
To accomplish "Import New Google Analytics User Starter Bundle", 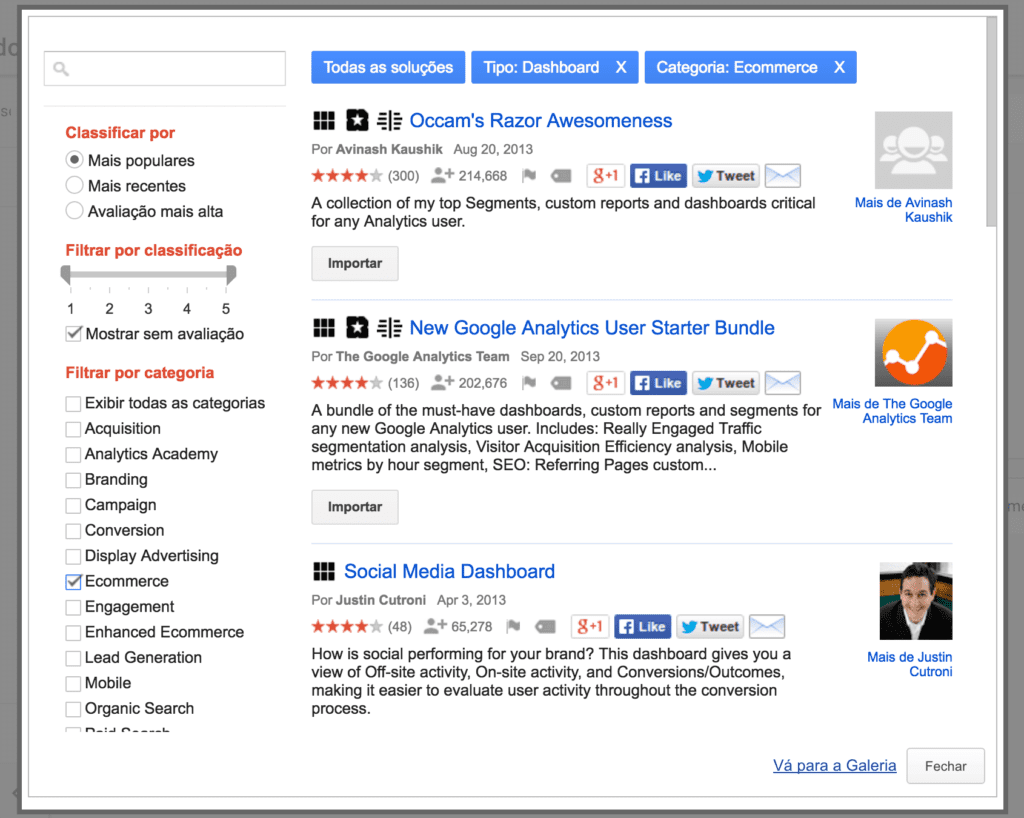I will tap(355, 507).
